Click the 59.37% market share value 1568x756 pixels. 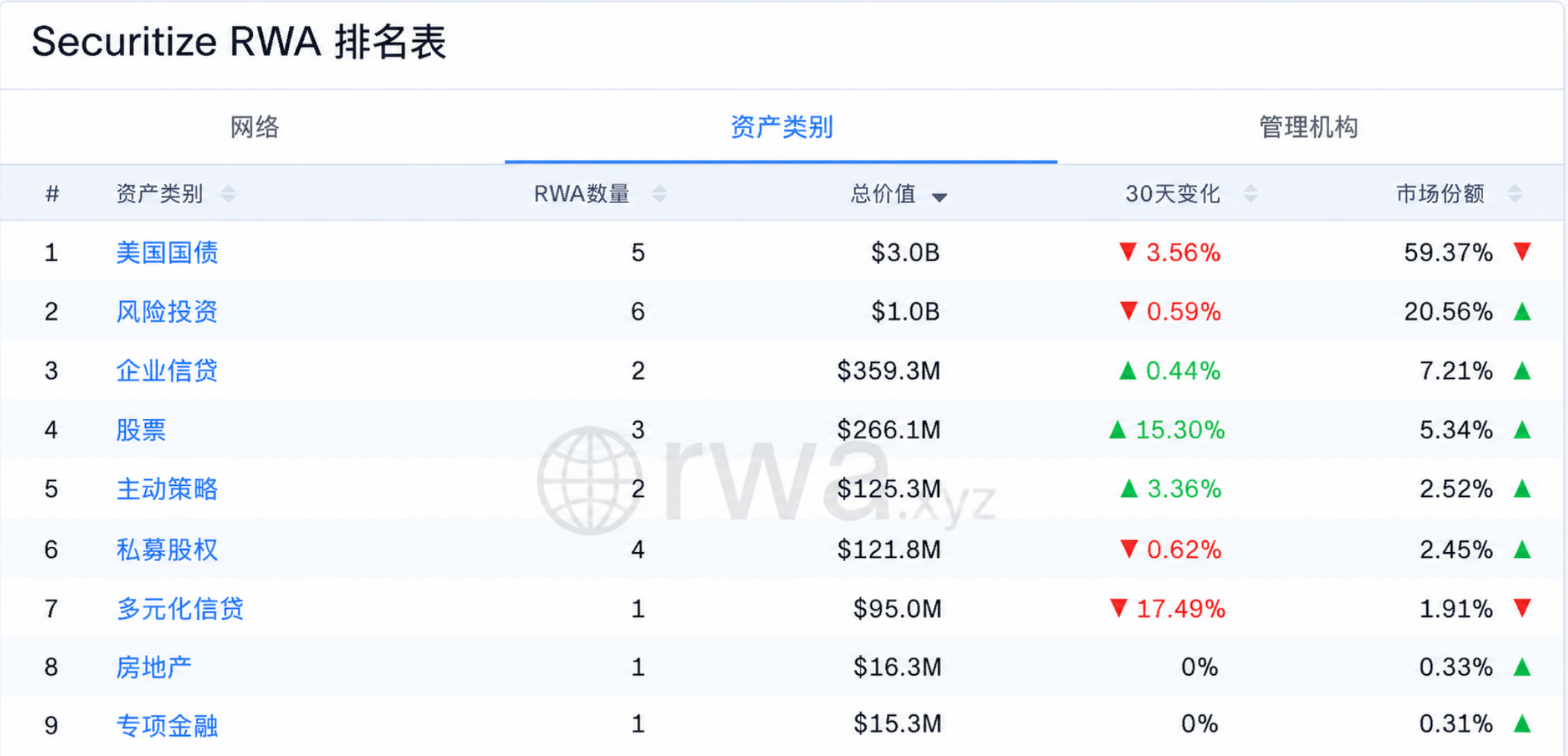coord(1448,253)
